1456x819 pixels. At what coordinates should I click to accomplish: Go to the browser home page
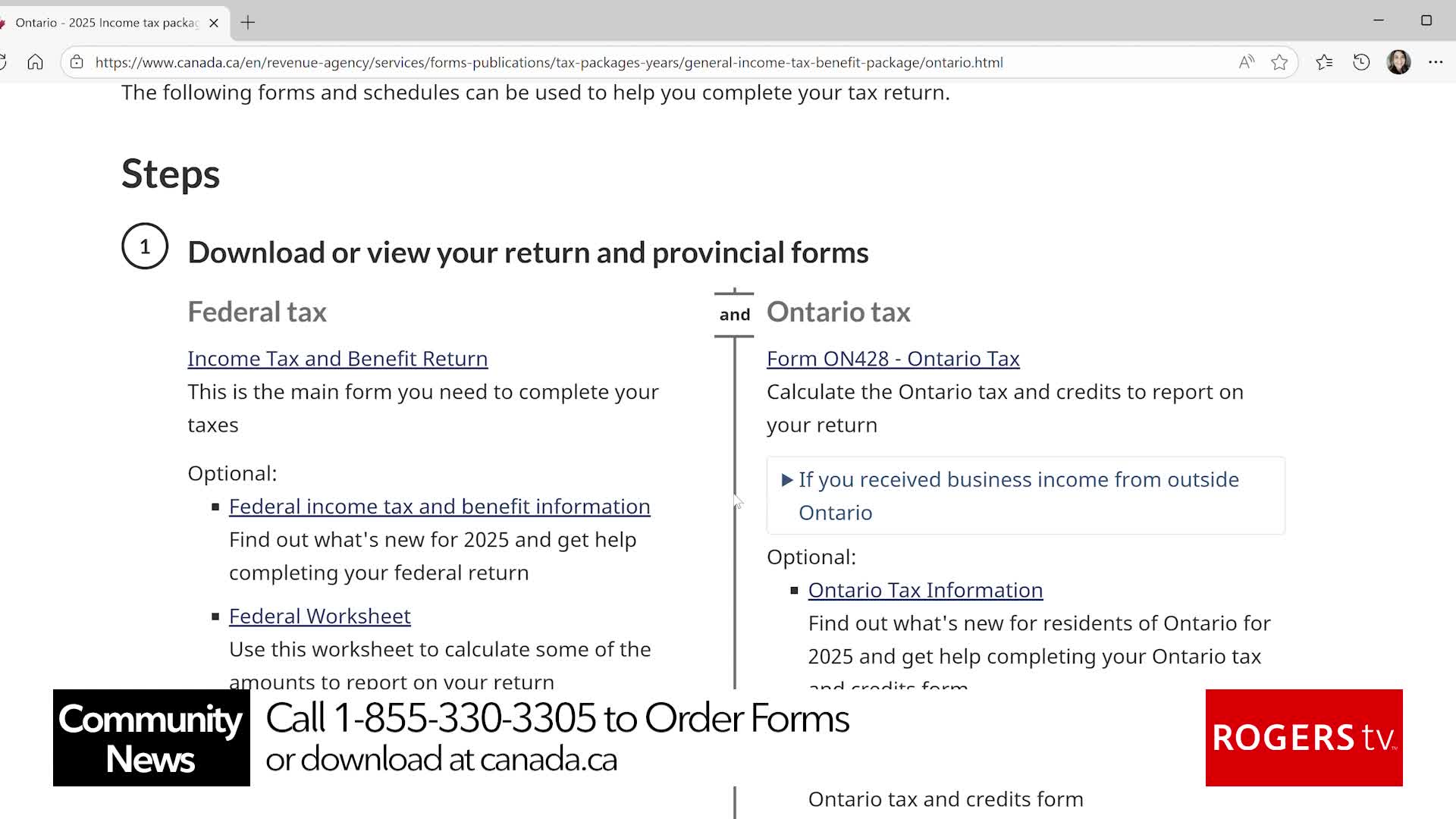pyautogui.click(x=35, y=62)
